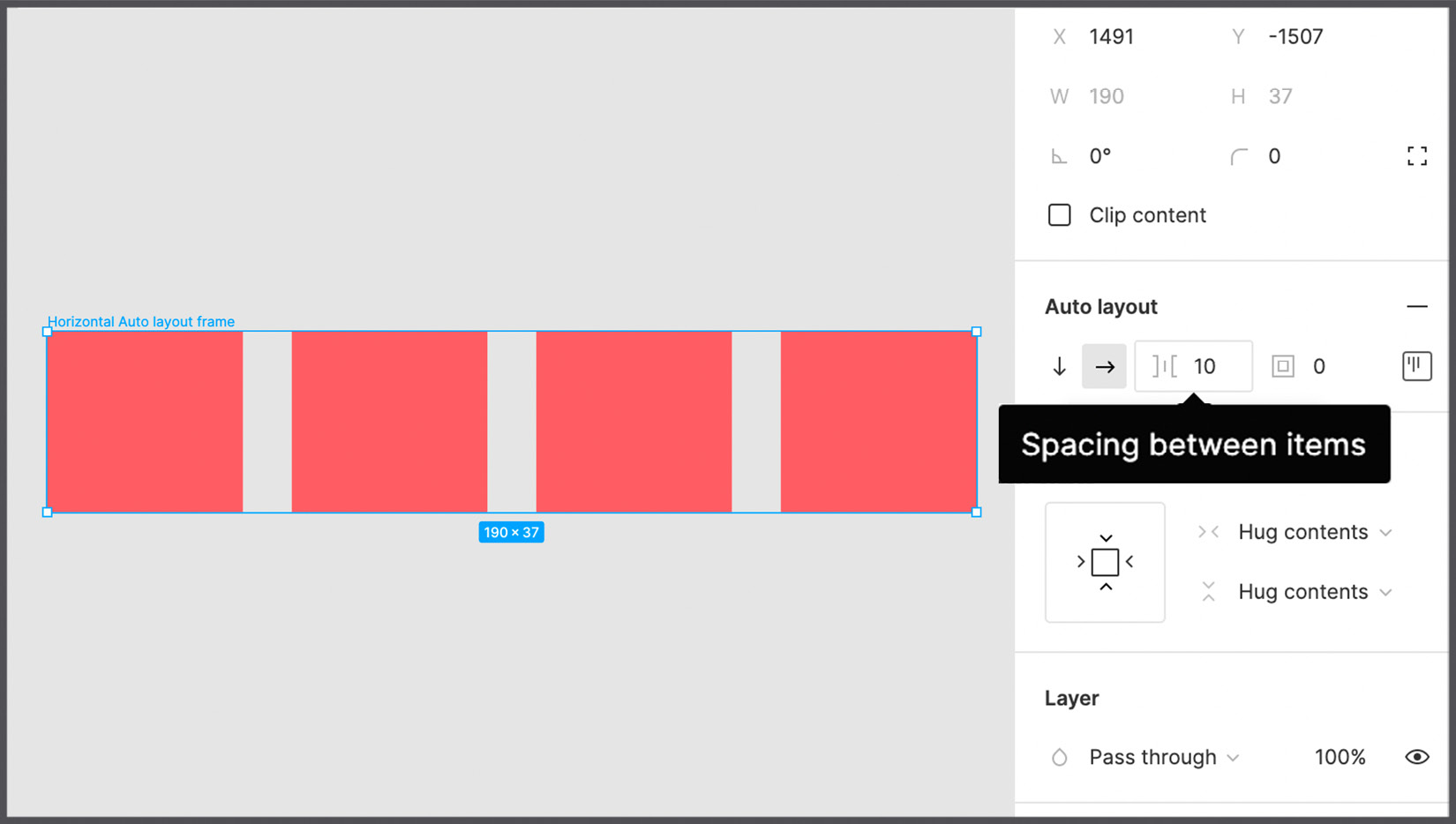Remove auto layout with the minus button
Image resolution: width=1456 pixels, height=824 pixels.
1418,306
